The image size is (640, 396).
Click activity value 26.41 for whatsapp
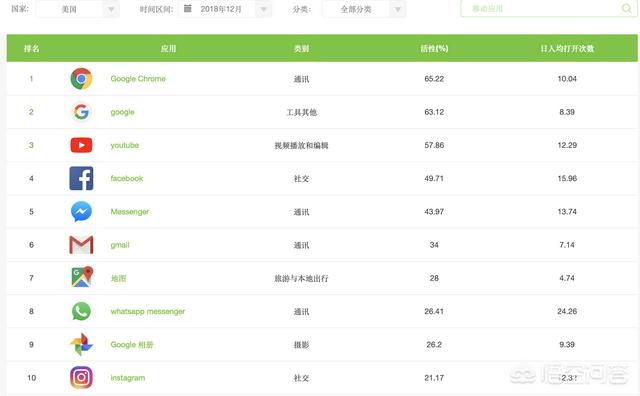pyautogui.click(x=434, y=311)
